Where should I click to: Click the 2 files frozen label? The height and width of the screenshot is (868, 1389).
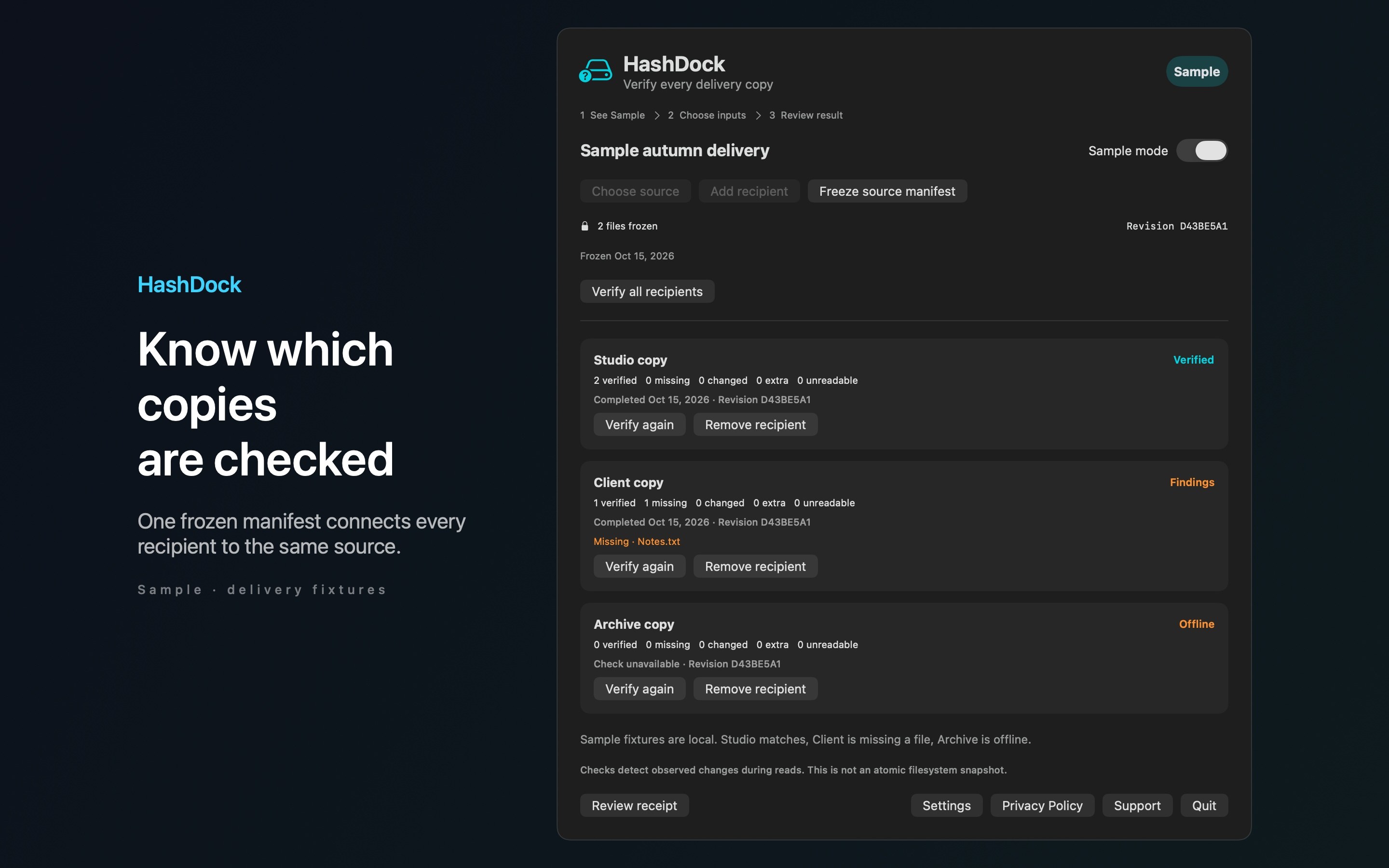point(627,226)
